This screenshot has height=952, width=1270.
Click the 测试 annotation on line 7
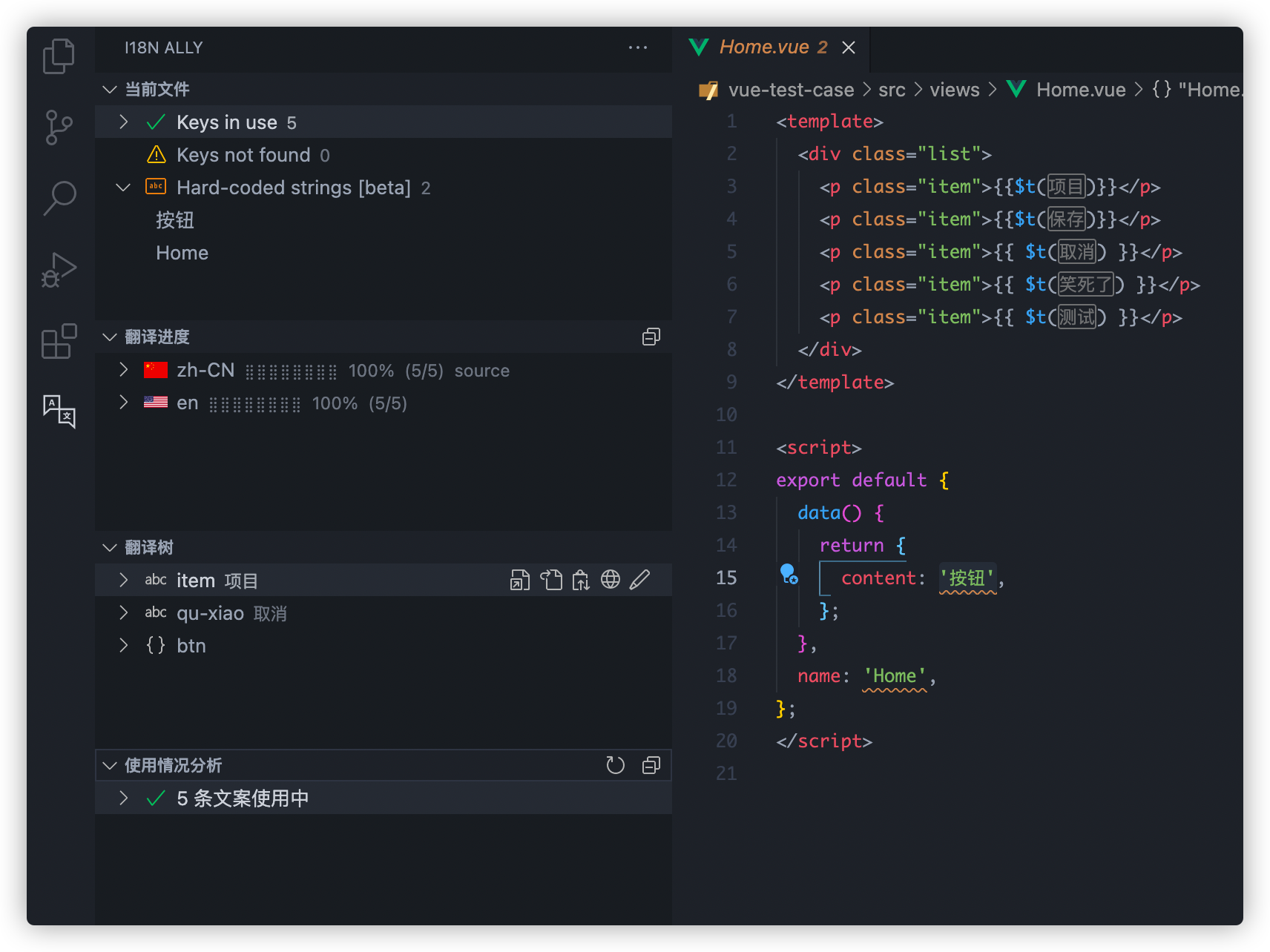click(1077, 317)
